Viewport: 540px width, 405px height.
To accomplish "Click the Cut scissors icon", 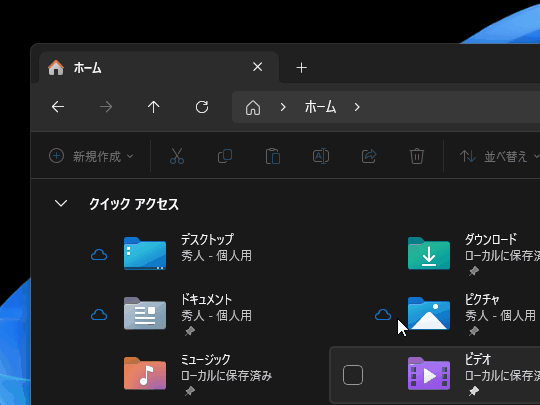I will [177, 156].
